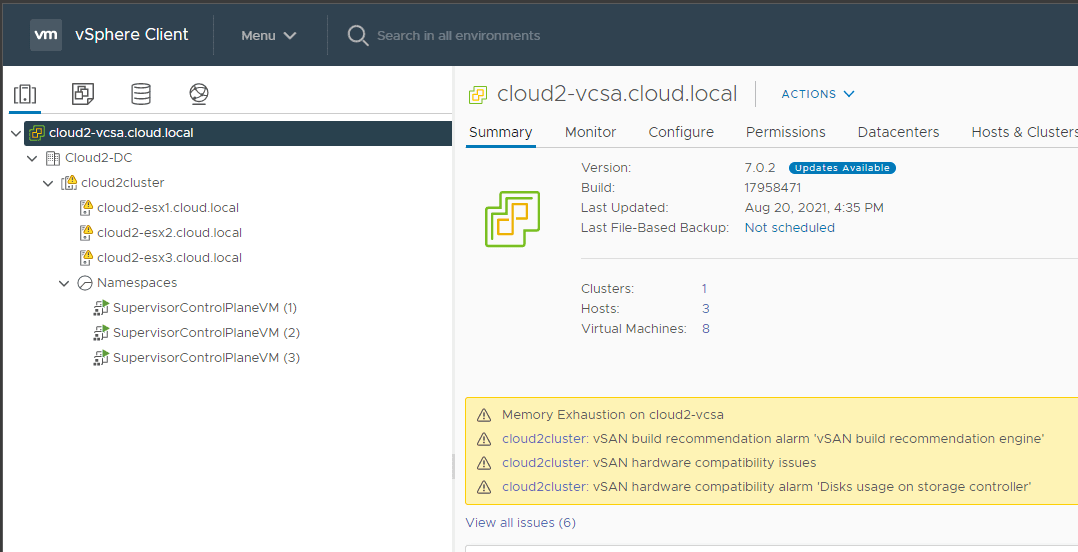Collapse the Namespaces tree node
The image size is (1078, 552).
(x=64, y=283)
